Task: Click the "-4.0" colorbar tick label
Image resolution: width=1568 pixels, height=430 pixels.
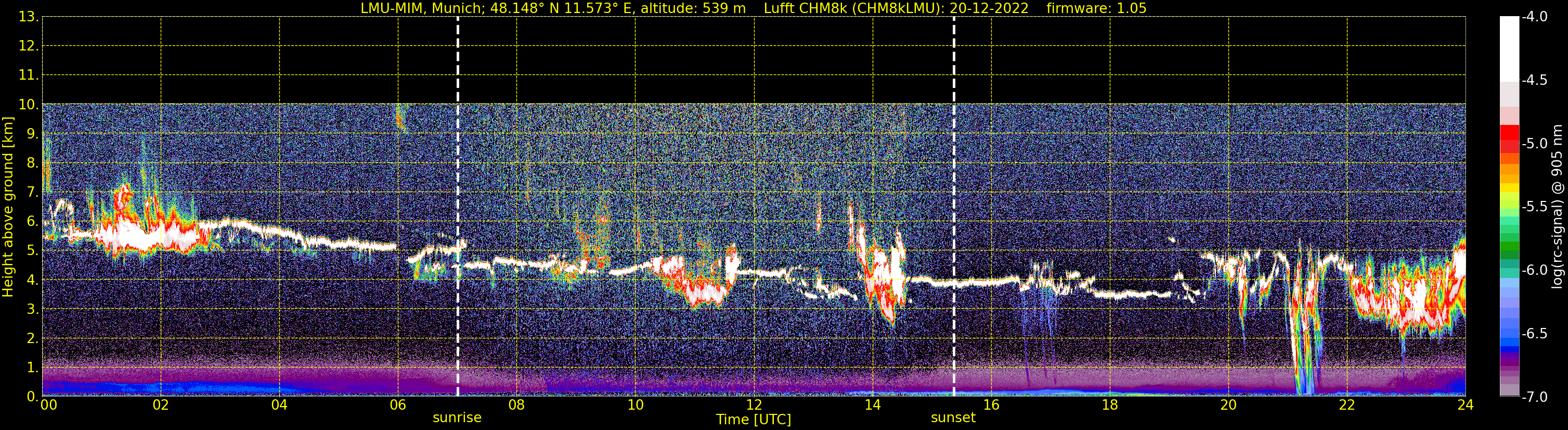Action: (x=1535, y=17)
